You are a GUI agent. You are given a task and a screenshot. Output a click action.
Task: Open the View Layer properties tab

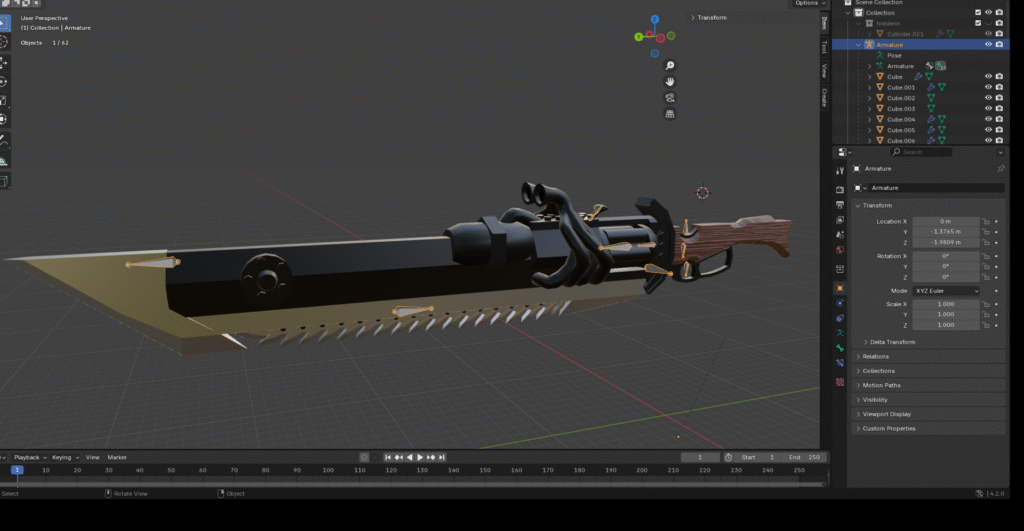click(840, 219)
